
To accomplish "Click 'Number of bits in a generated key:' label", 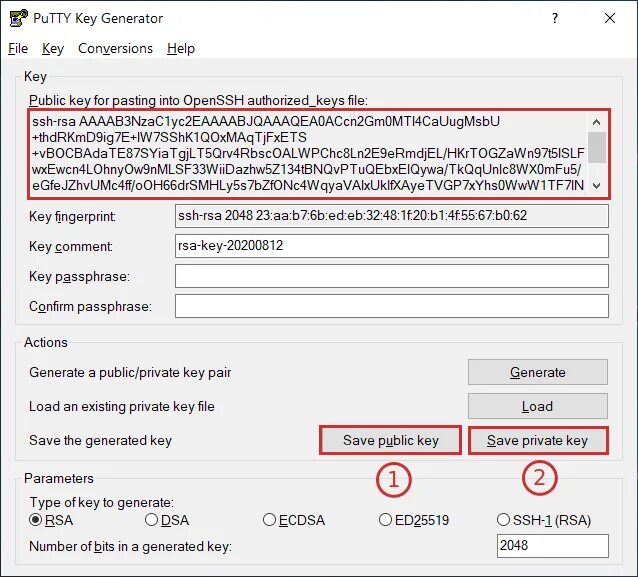I will coord(130,546).
